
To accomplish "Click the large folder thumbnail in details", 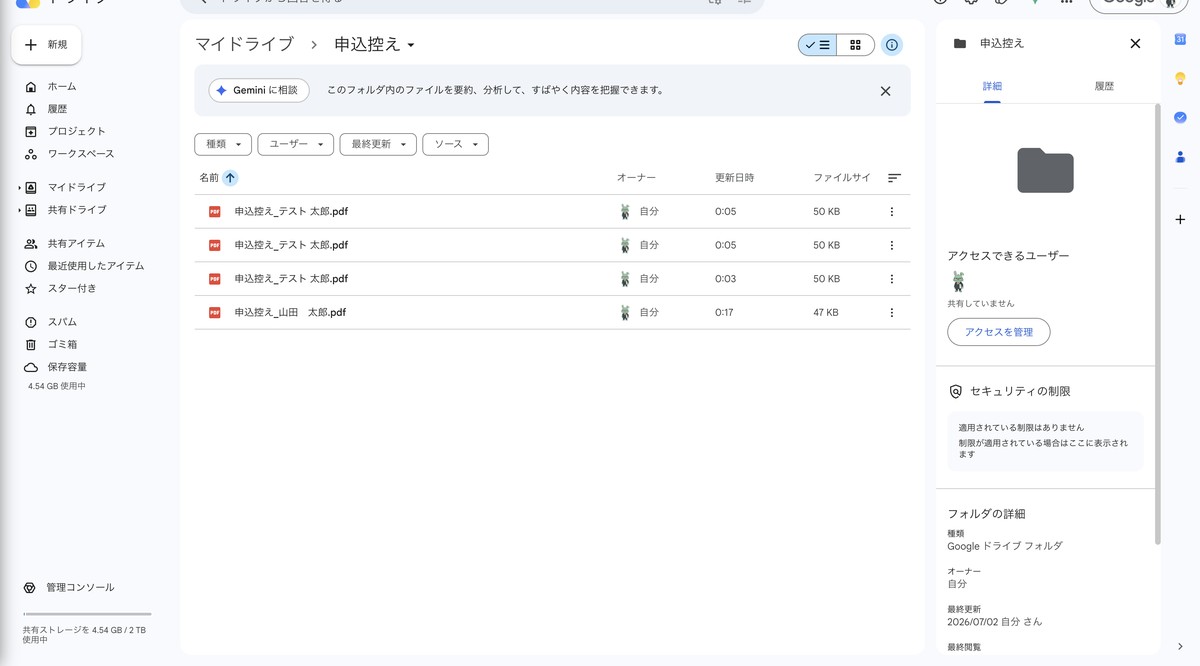I will pyautogui.click(x=1045, y=170).
